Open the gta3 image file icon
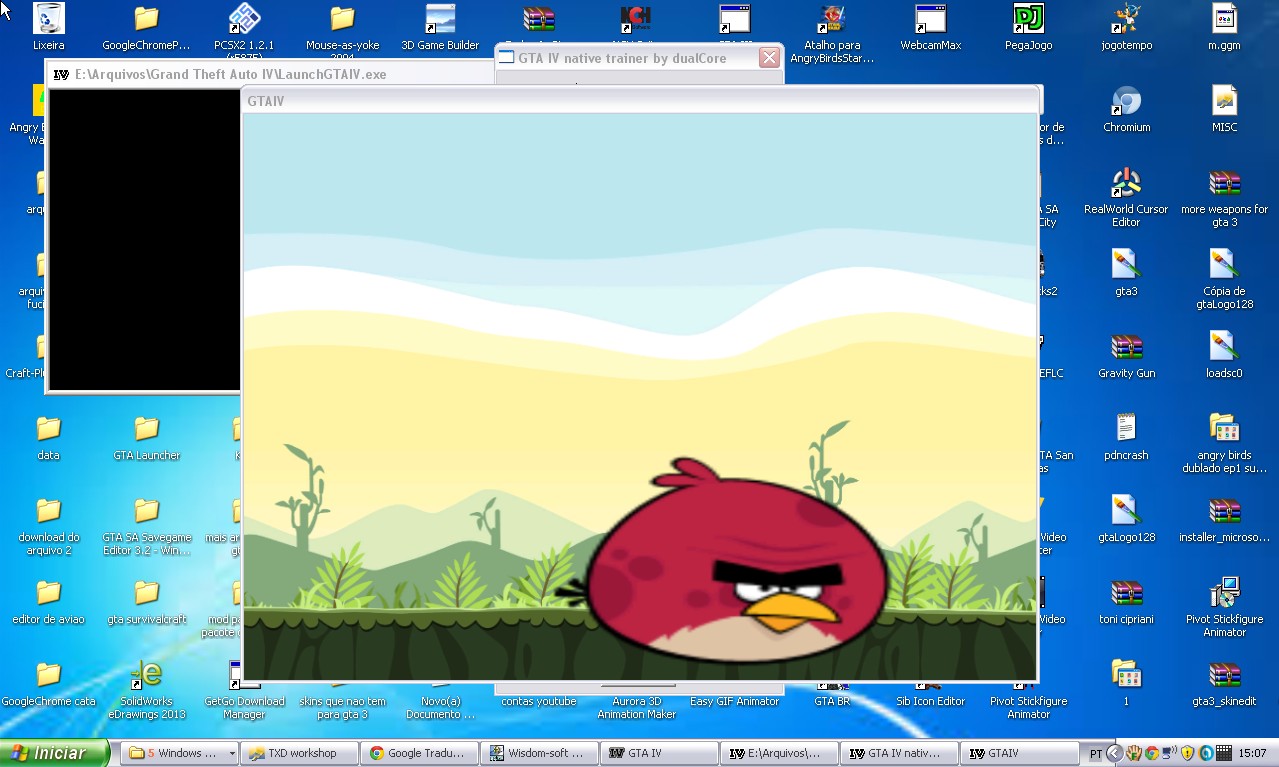The height and width of the screenshot is (767, 1279). coord(1126,265)
